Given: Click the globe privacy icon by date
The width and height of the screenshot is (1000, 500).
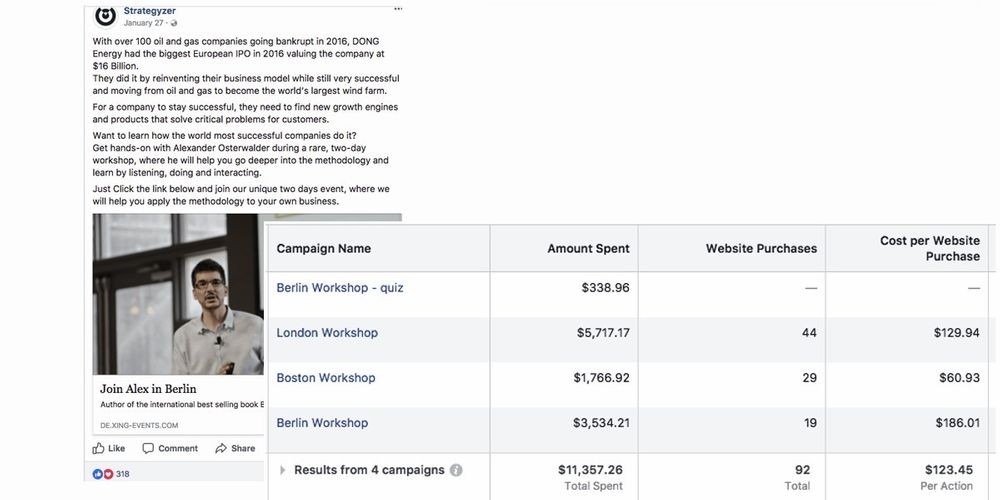Looking at the screenshot, I should (174, 24).
